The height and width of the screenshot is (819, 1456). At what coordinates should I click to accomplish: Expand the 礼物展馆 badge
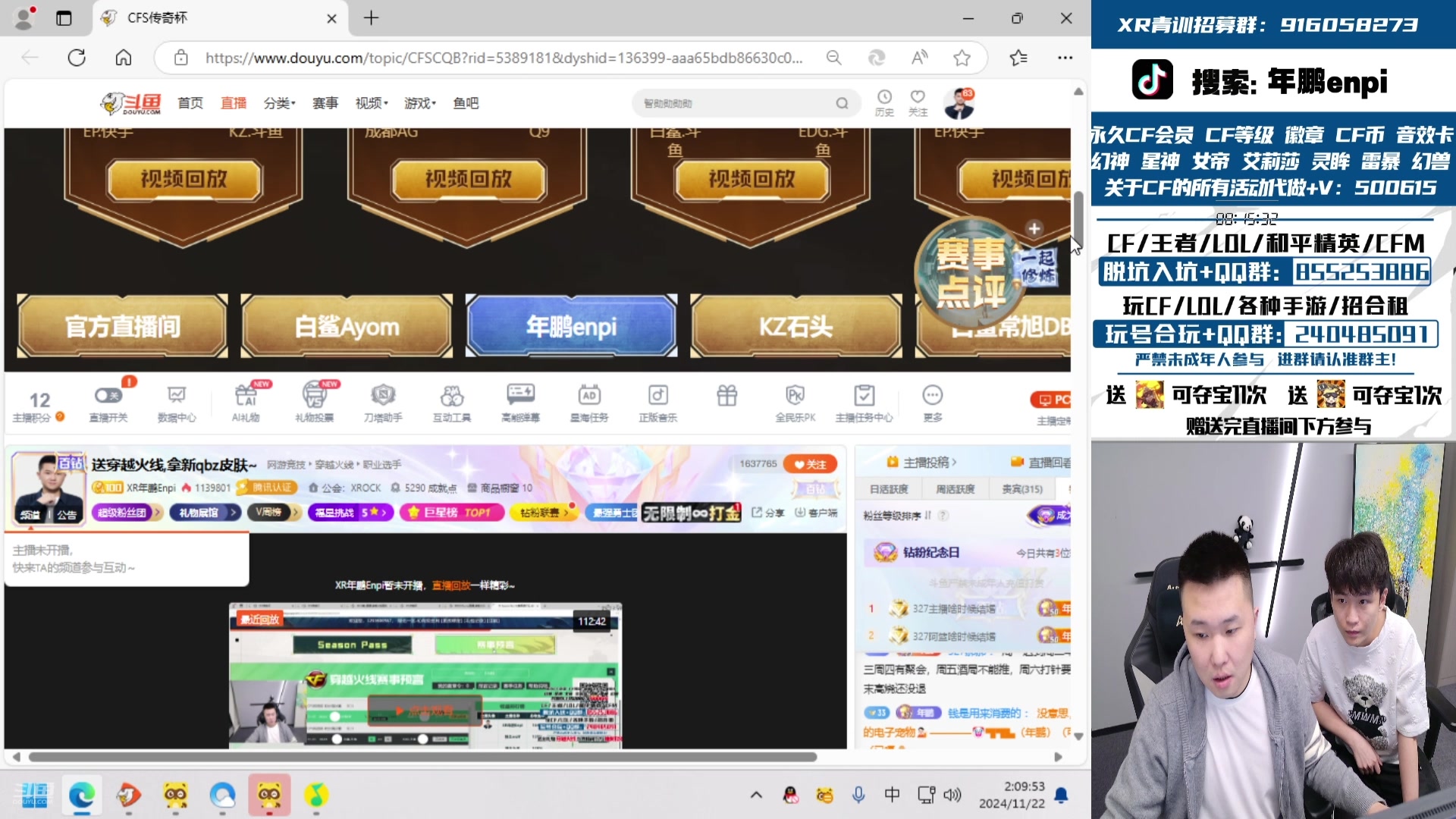(205, 513)
